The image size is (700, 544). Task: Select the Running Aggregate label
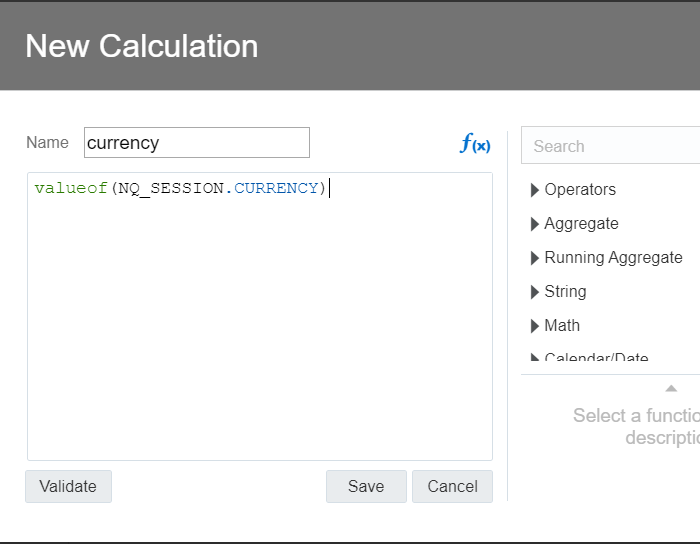(613, 258)
